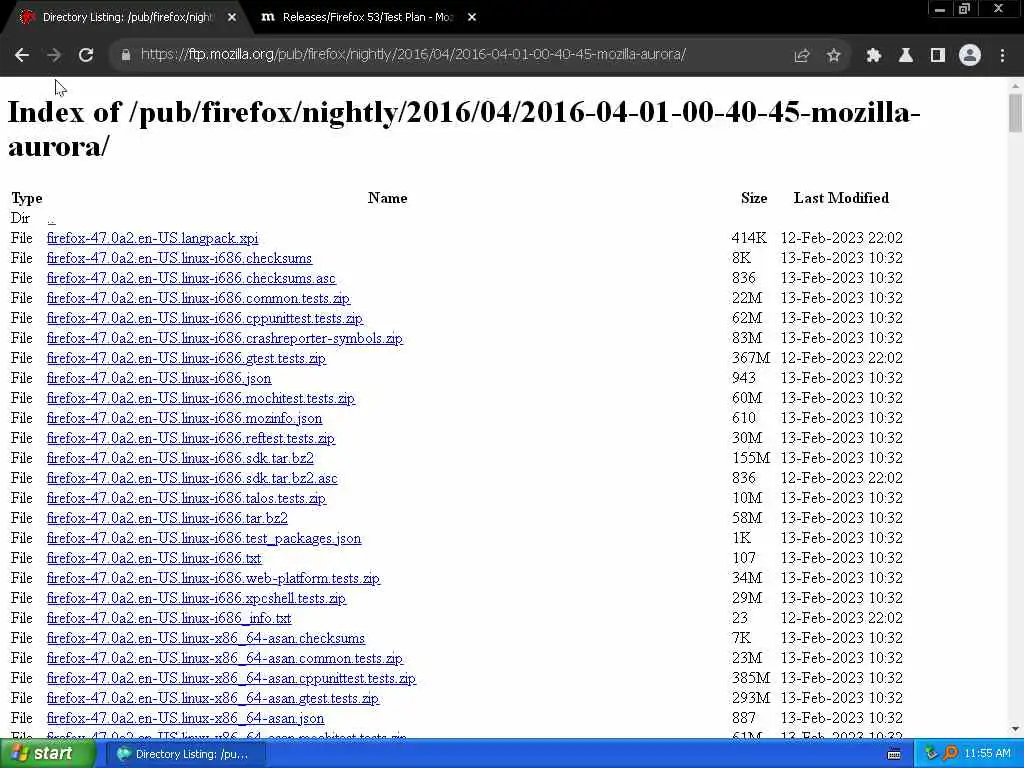Select the 385M size value

[750, 679]
